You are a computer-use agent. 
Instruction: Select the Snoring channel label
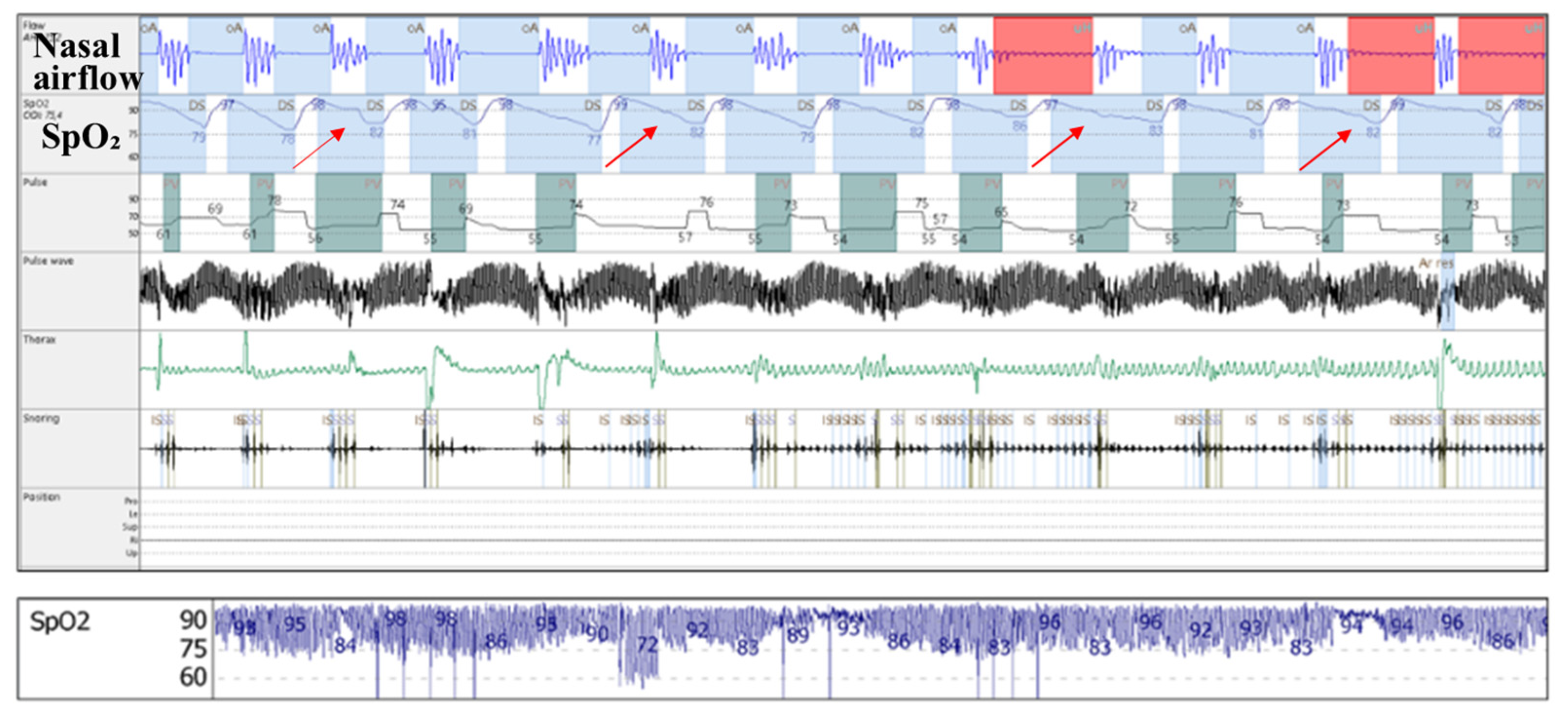point(41,418)
